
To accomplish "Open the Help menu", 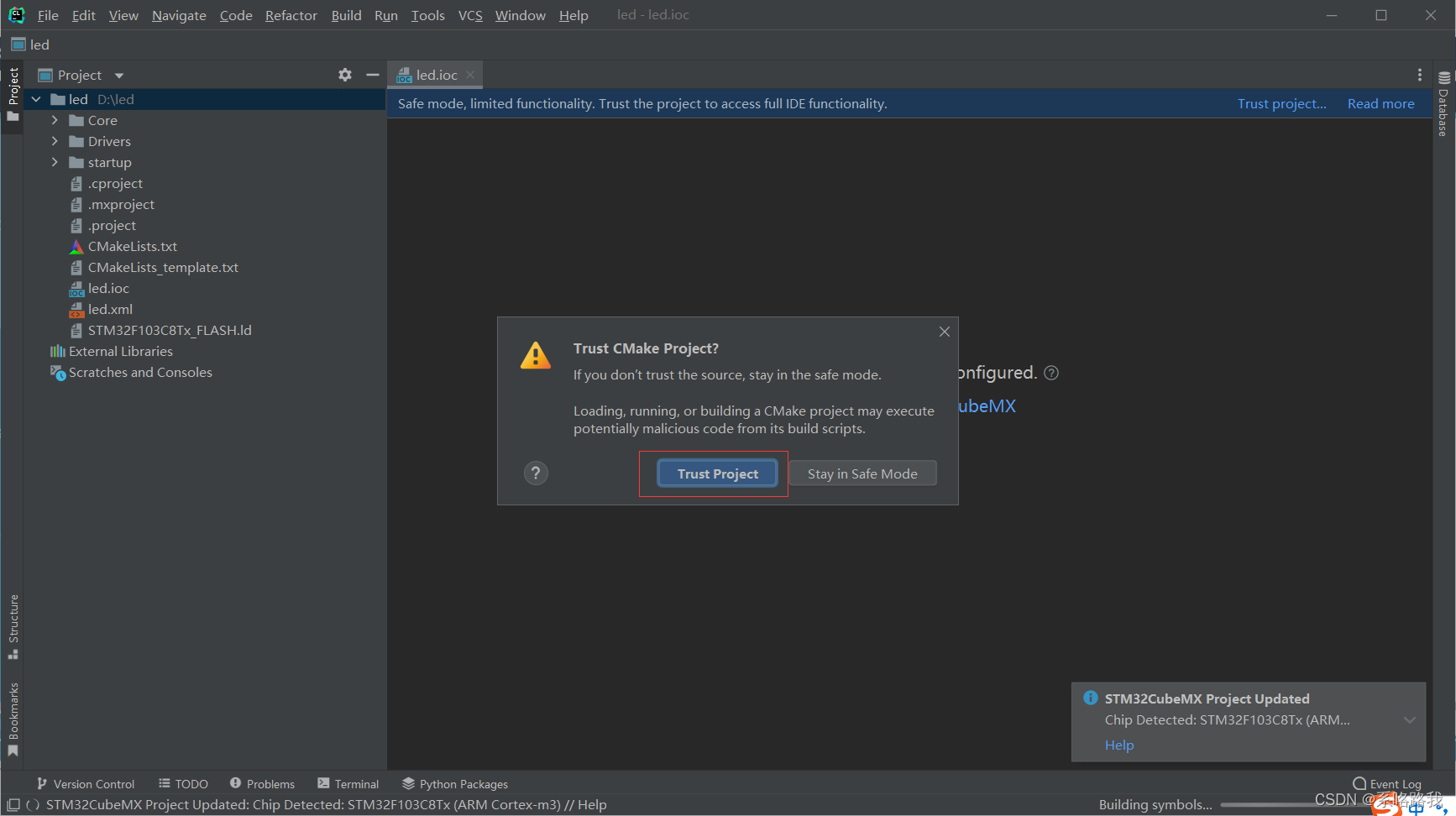I will coord(573,15).
